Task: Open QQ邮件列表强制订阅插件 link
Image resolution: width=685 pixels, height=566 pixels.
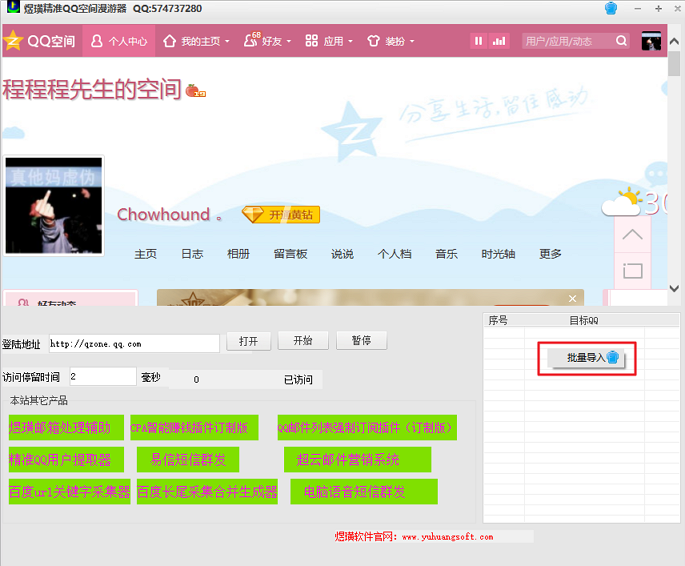Action: (x=367, y=428)
